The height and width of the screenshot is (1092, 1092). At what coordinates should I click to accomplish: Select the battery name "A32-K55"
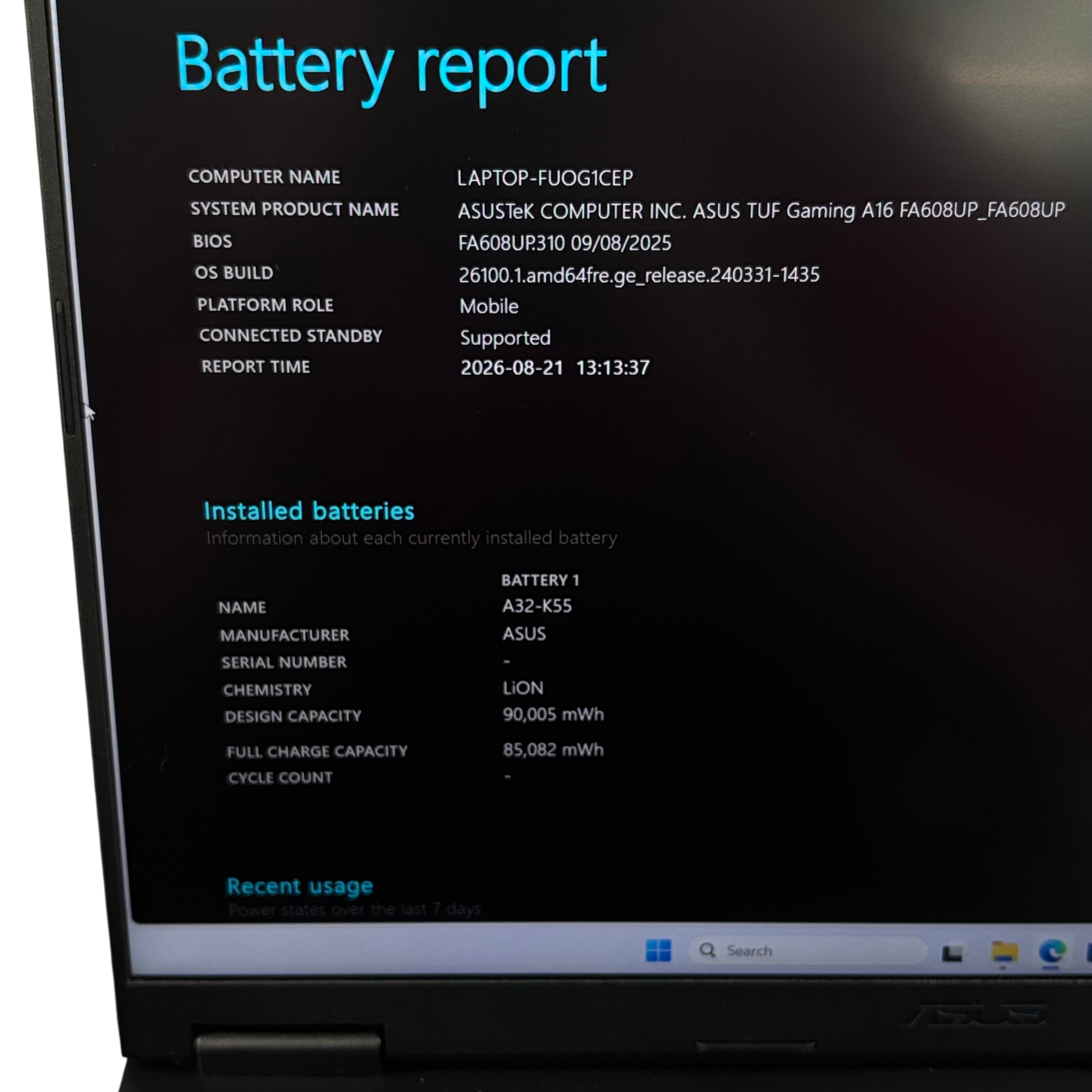tap(537, 606)
